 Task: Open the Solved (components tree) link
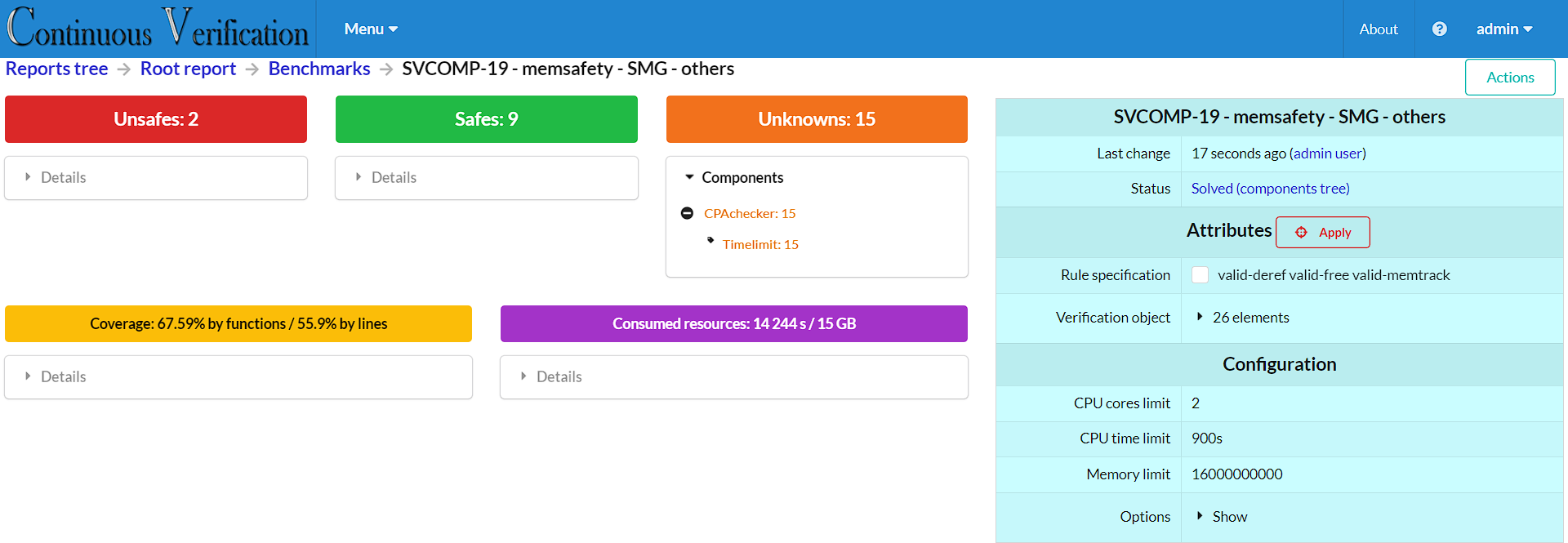point(1270,189)
